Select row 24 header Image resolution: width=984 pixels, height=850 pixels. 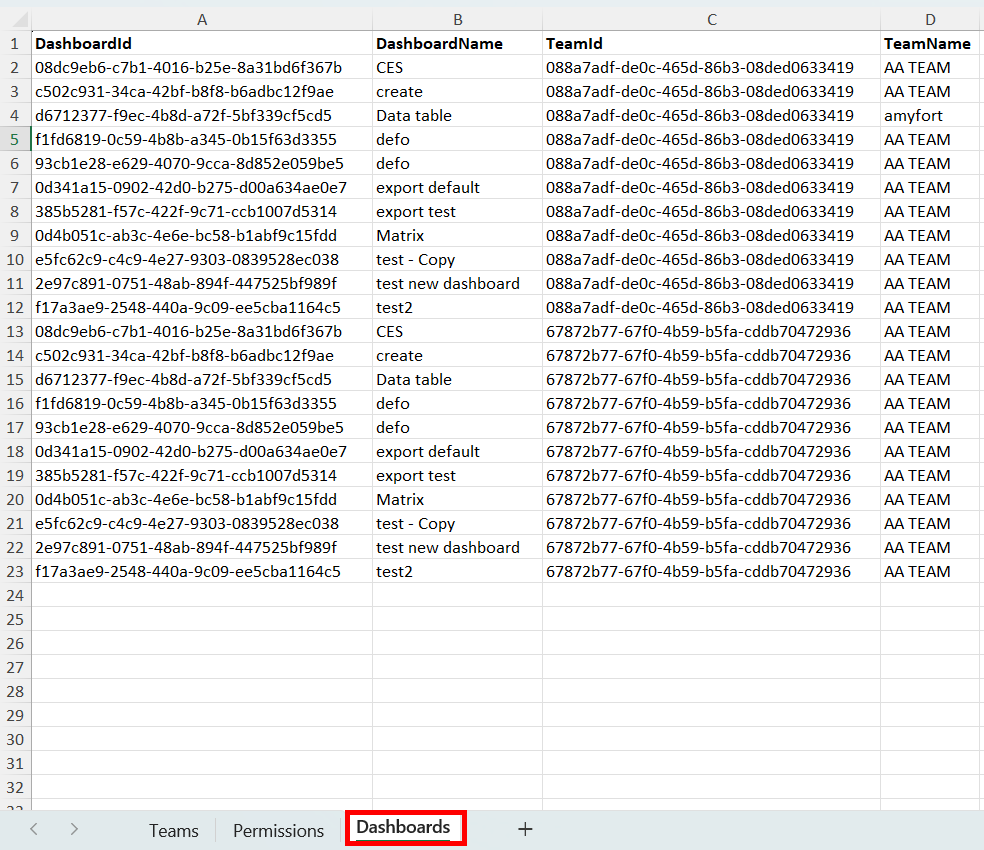tap(15, 595)
